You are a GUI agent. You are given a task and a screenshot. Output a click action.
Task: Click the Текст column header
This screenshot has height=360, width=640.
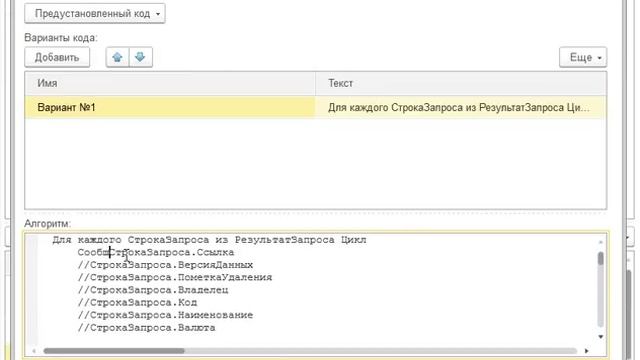coord(461,83)
